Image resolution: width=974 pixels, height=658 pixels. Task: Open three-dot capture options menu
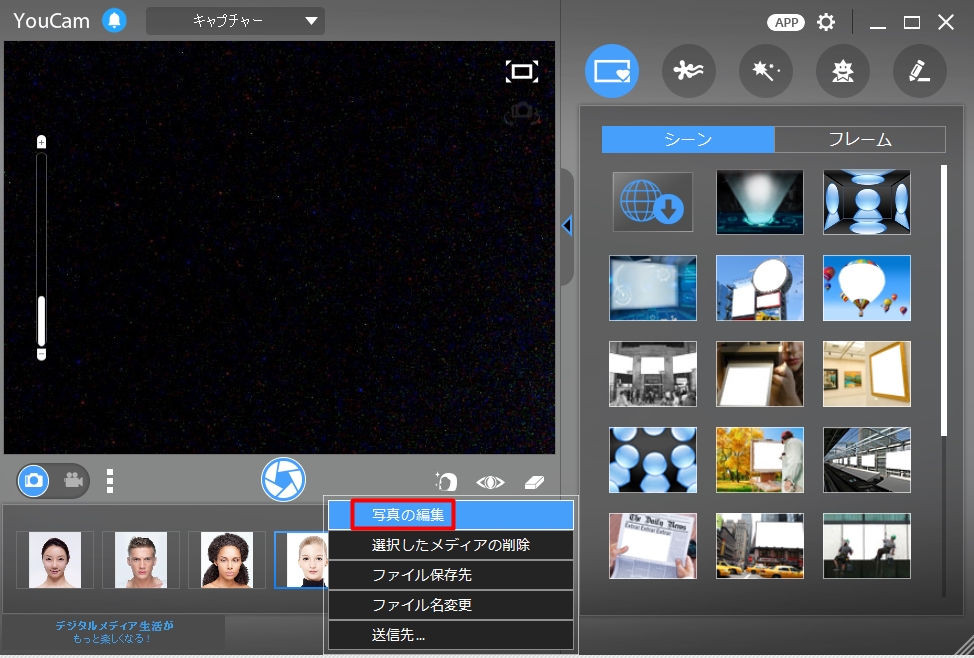(110, 481)
